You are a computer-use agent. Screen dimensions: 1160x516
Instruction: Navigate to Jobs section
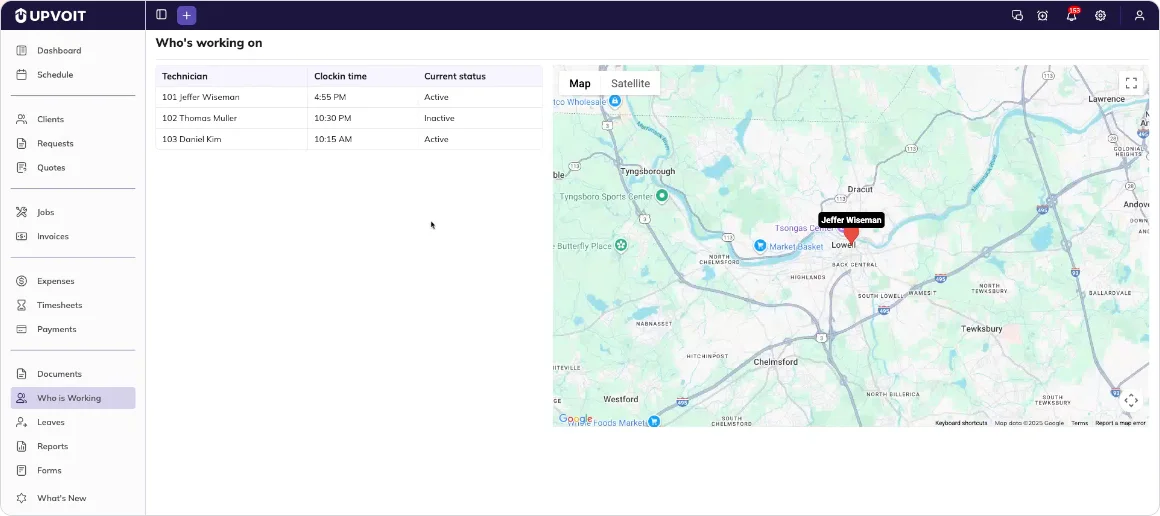click(x=46, y=212)
